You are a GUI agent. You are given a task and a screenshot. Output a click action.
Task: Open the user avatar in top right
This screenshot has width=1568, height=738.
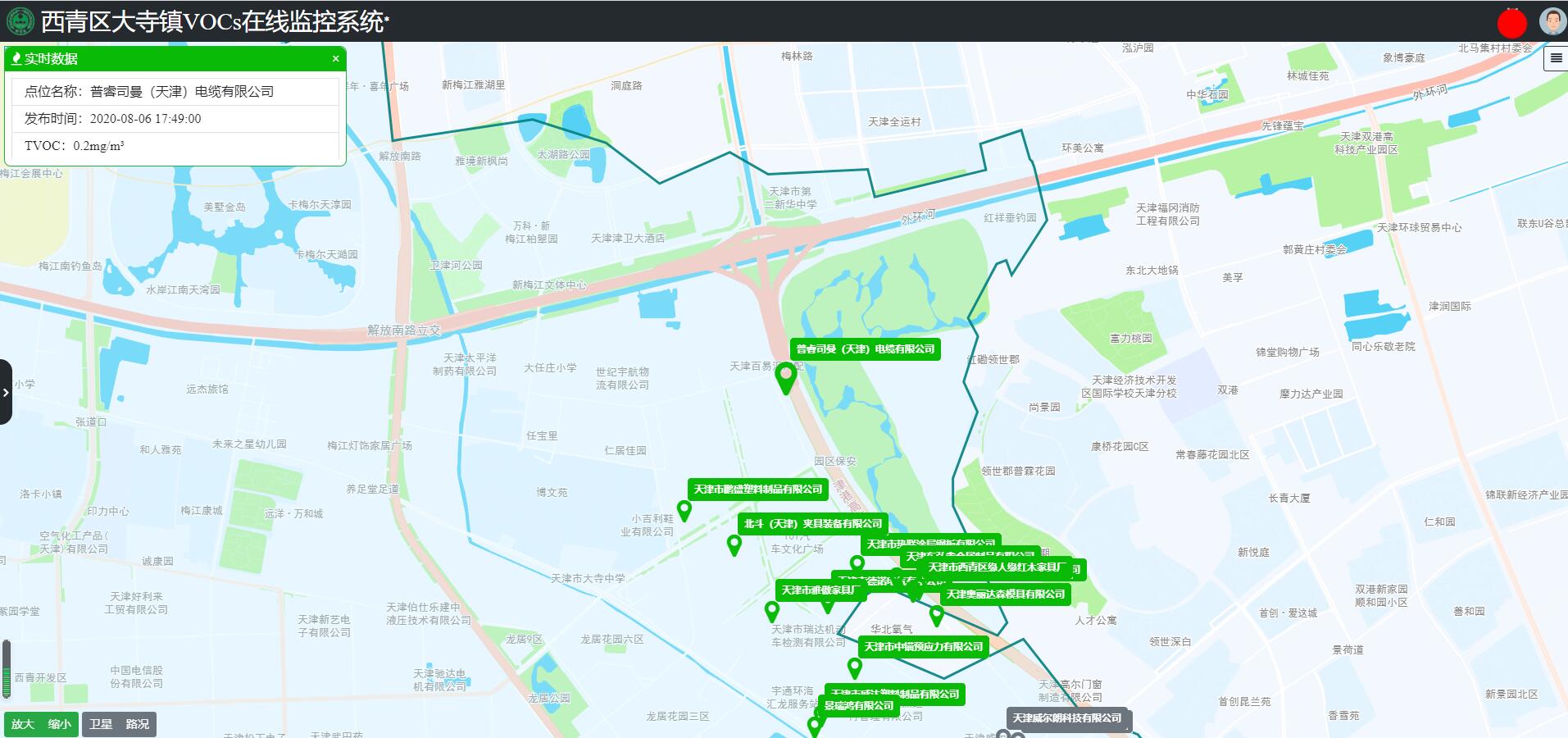[x=1552, y=21]
